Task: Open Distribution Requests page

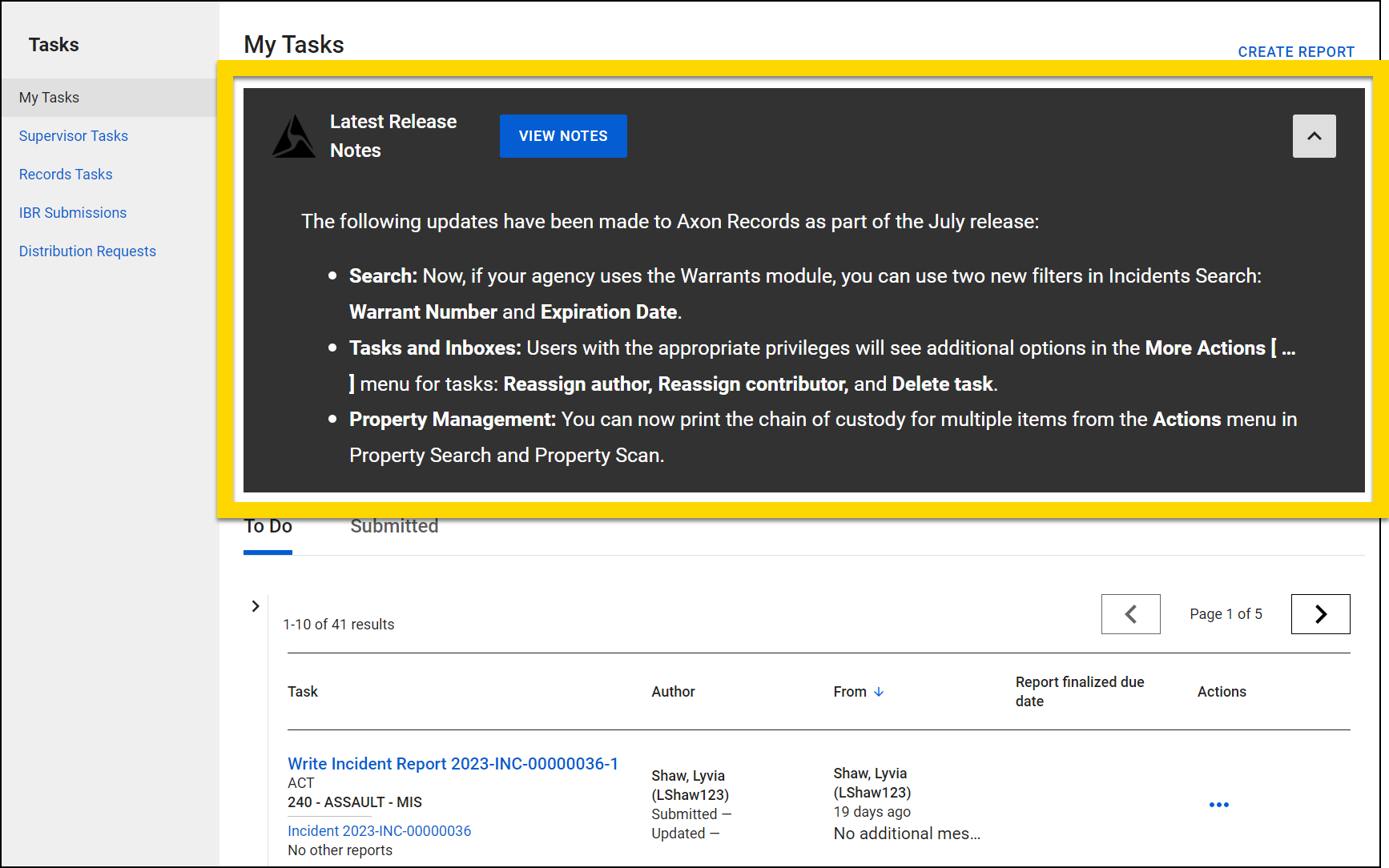Action: coord(87,251)
